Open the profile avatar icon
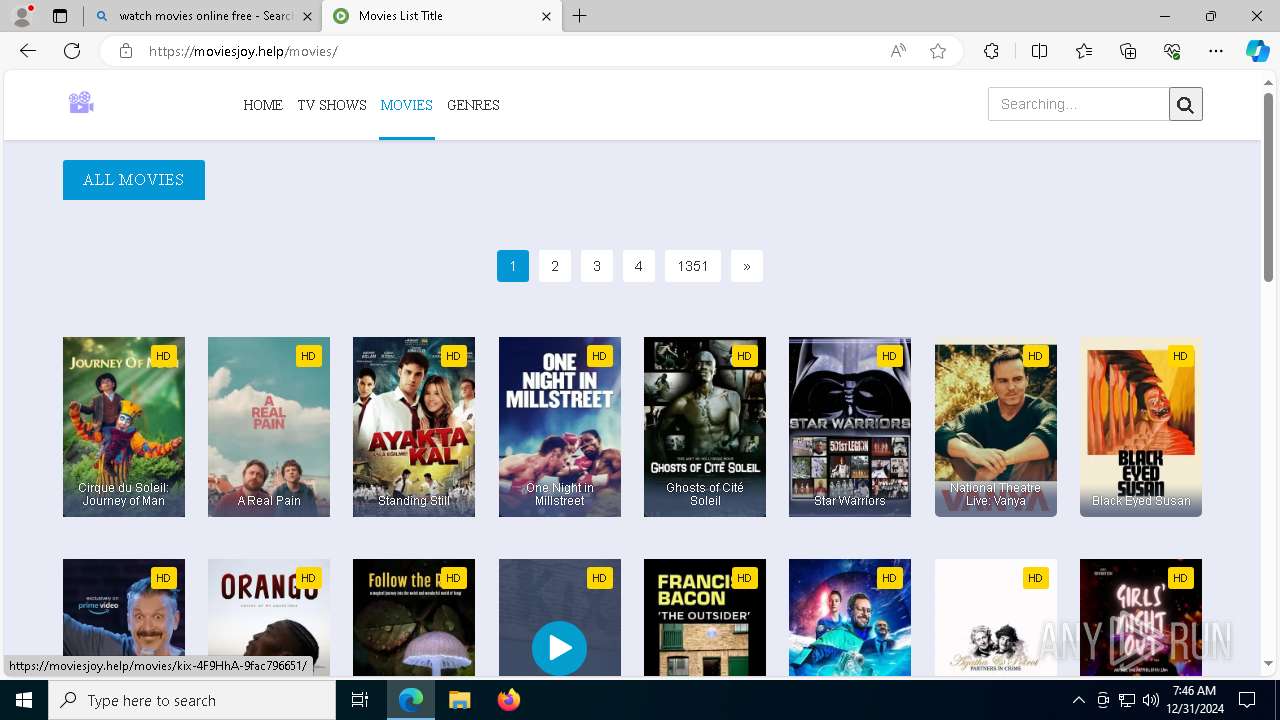The image size is (1280, 720). pyautogui.click(x=22, y=16)
